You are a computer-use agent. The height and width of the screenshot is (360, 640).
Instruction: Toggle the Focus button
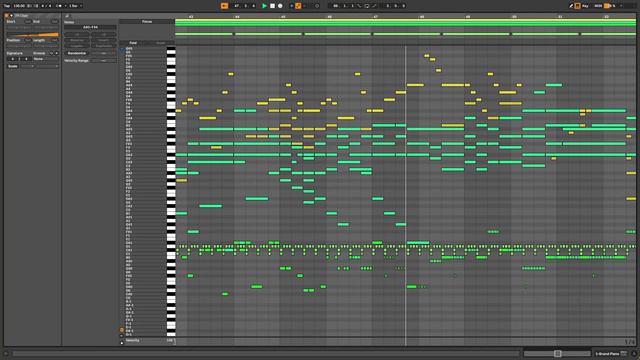click(147, 21)
